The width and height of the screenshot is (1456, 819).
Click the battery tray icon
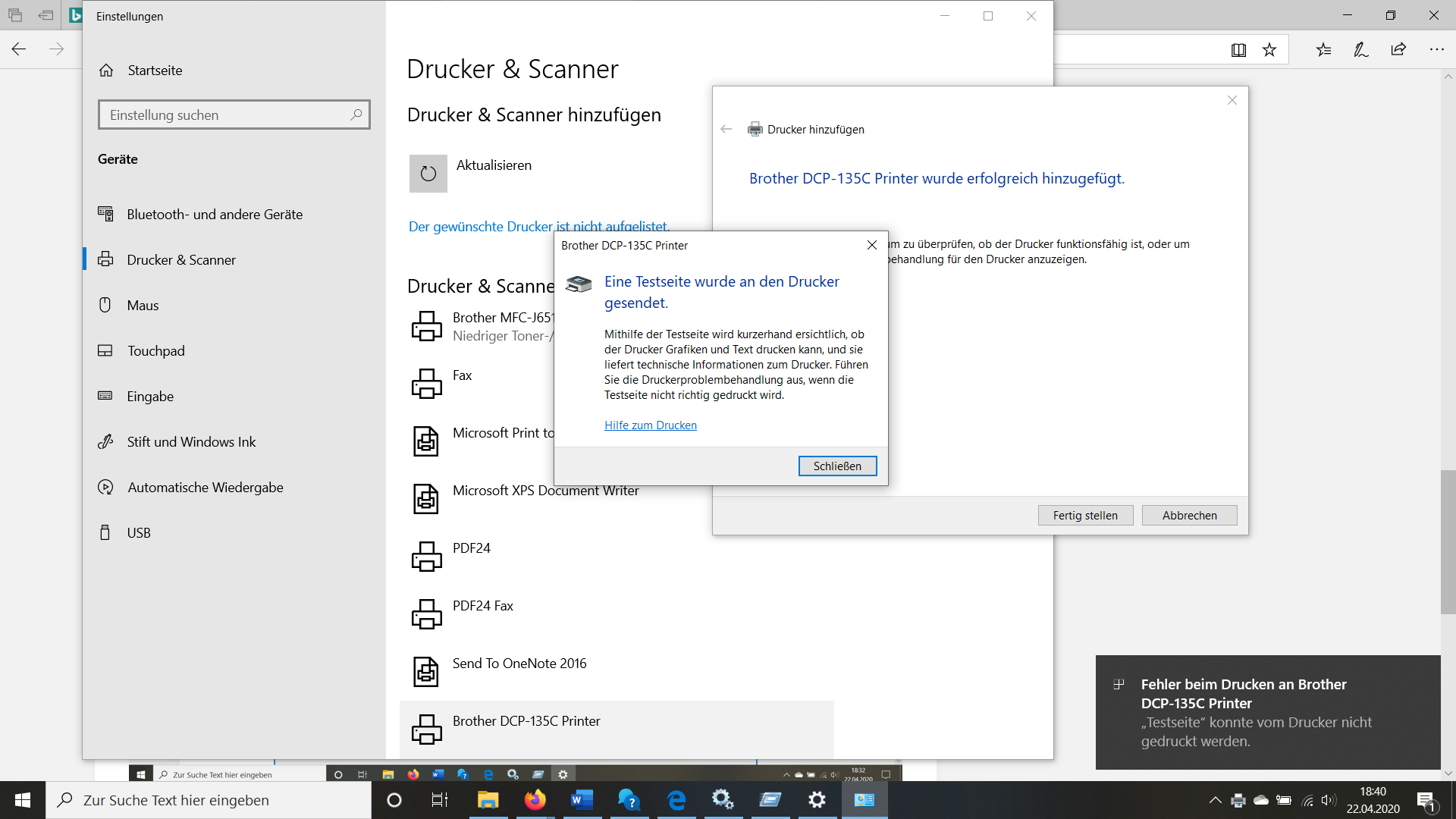(1284, 800)
